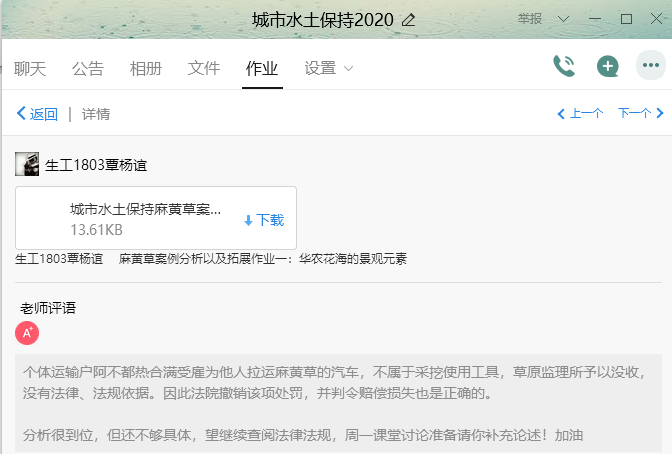Click the red teacher comment avatar icon
672x454 pixels.
27,332
